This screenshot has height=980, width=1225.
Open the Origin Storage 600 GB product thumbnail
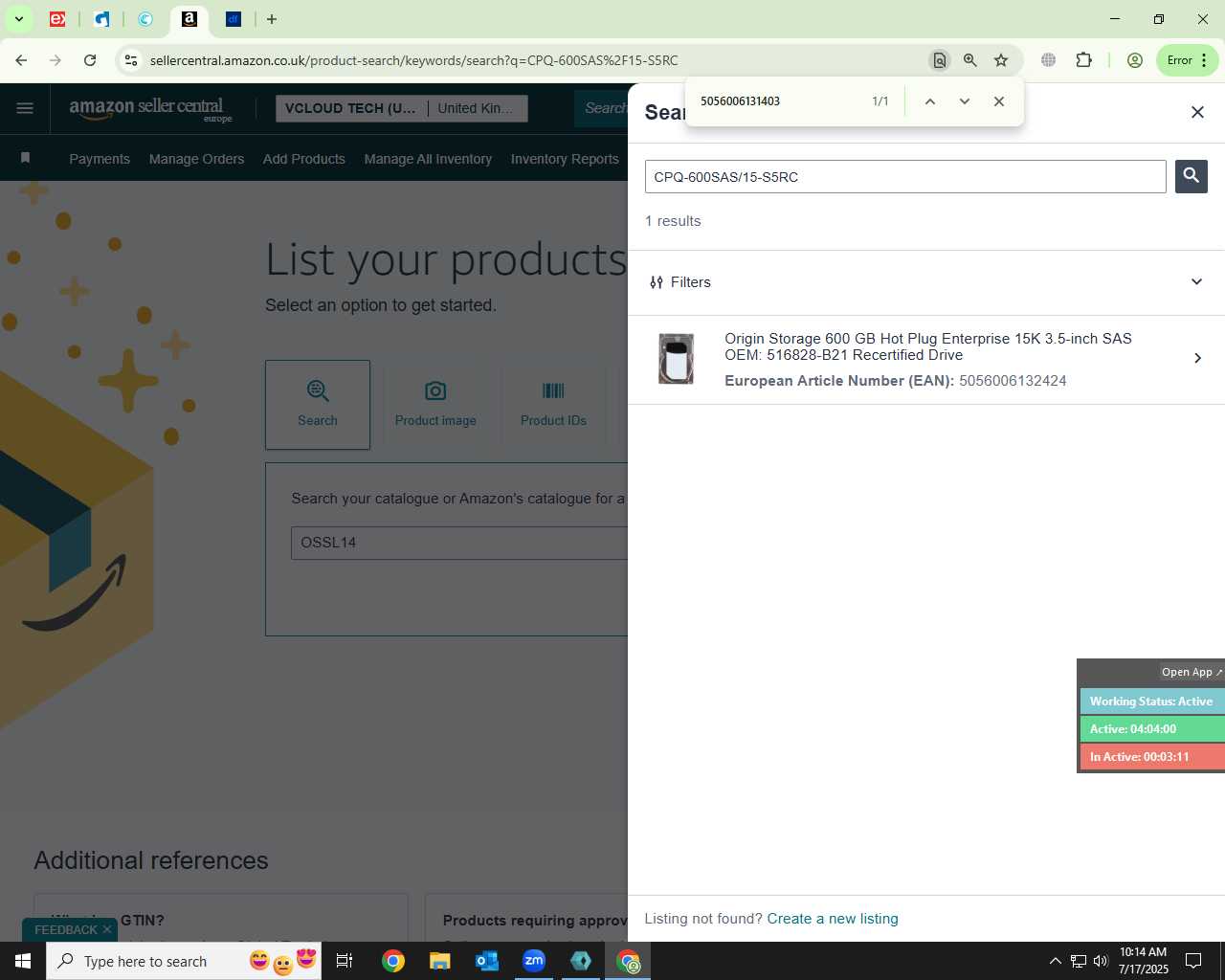tap(676, 359)
